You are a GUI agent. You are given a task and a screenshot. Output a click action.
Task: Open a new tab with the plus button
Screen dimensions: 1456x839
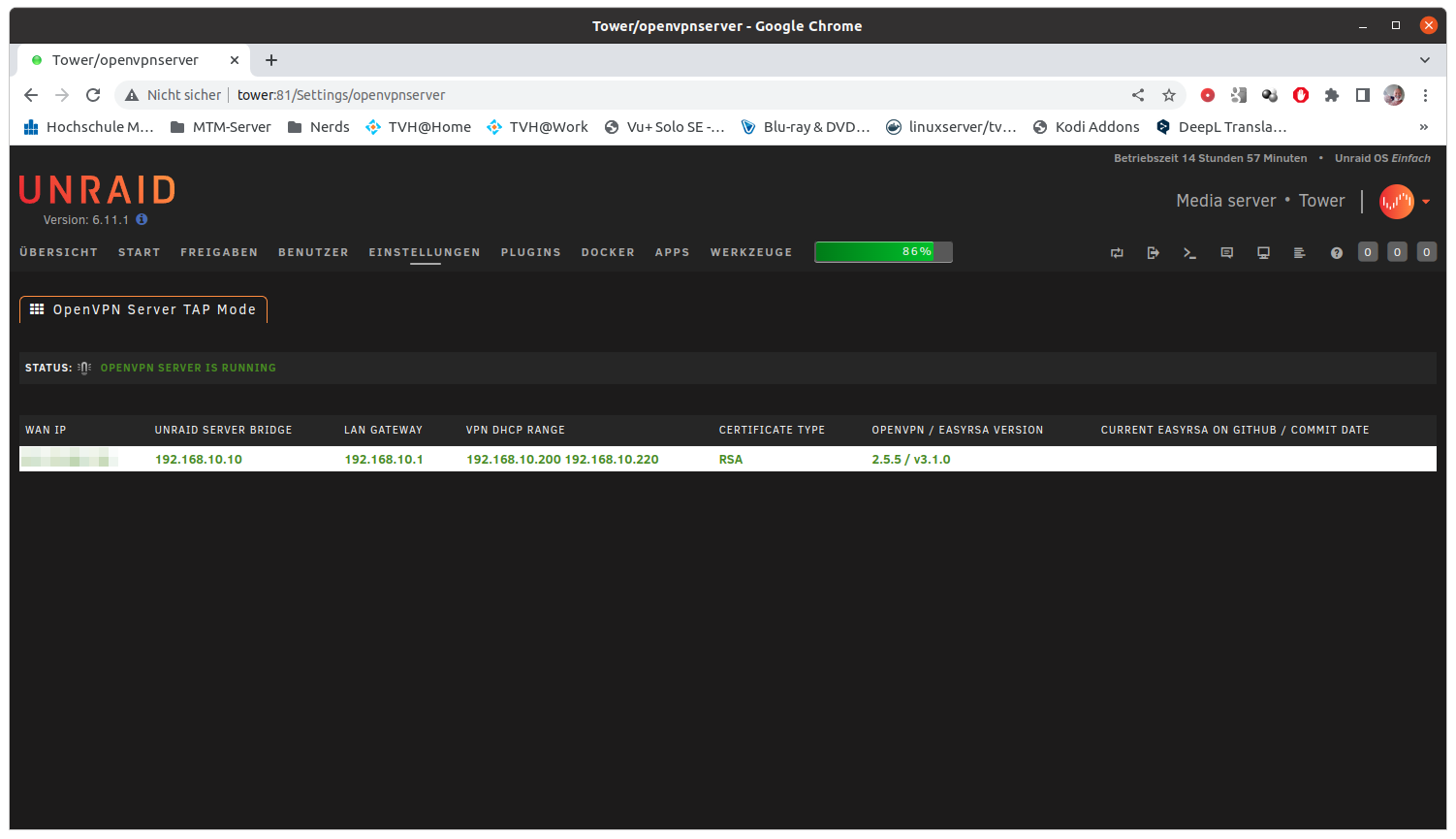pos(271,60)
